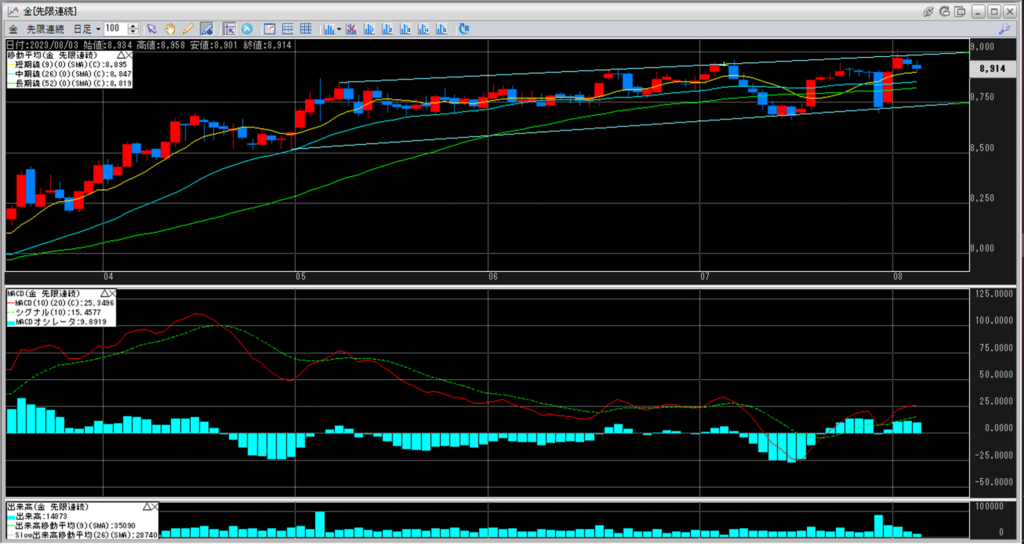This screenshot has width=1024, height=544.
Task: Toggle the crosshair cursor button
Action: 229,29
